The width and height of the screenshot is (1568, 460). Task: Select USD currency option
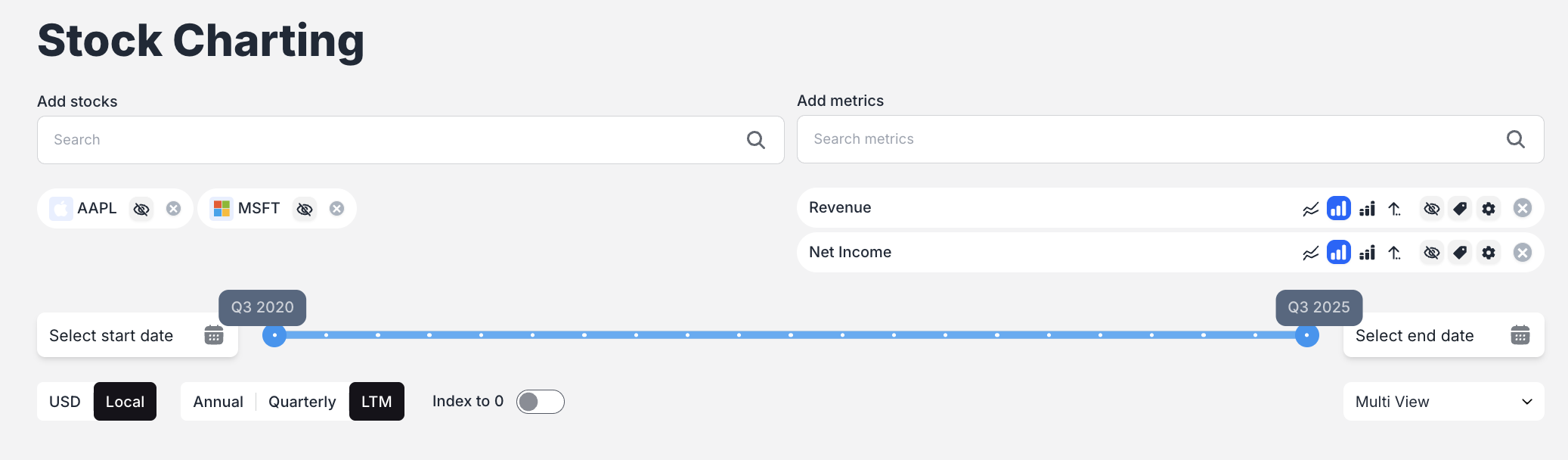pos(65,402)
